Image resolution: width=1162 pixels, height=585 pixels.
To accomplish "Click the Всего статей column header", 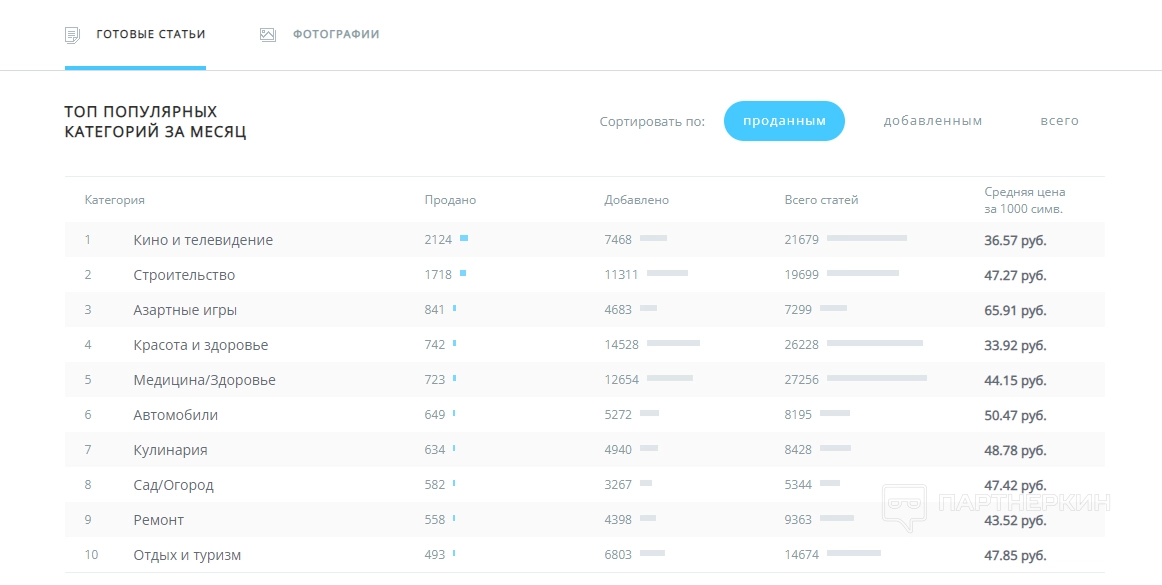I will [x=821, y=200].
